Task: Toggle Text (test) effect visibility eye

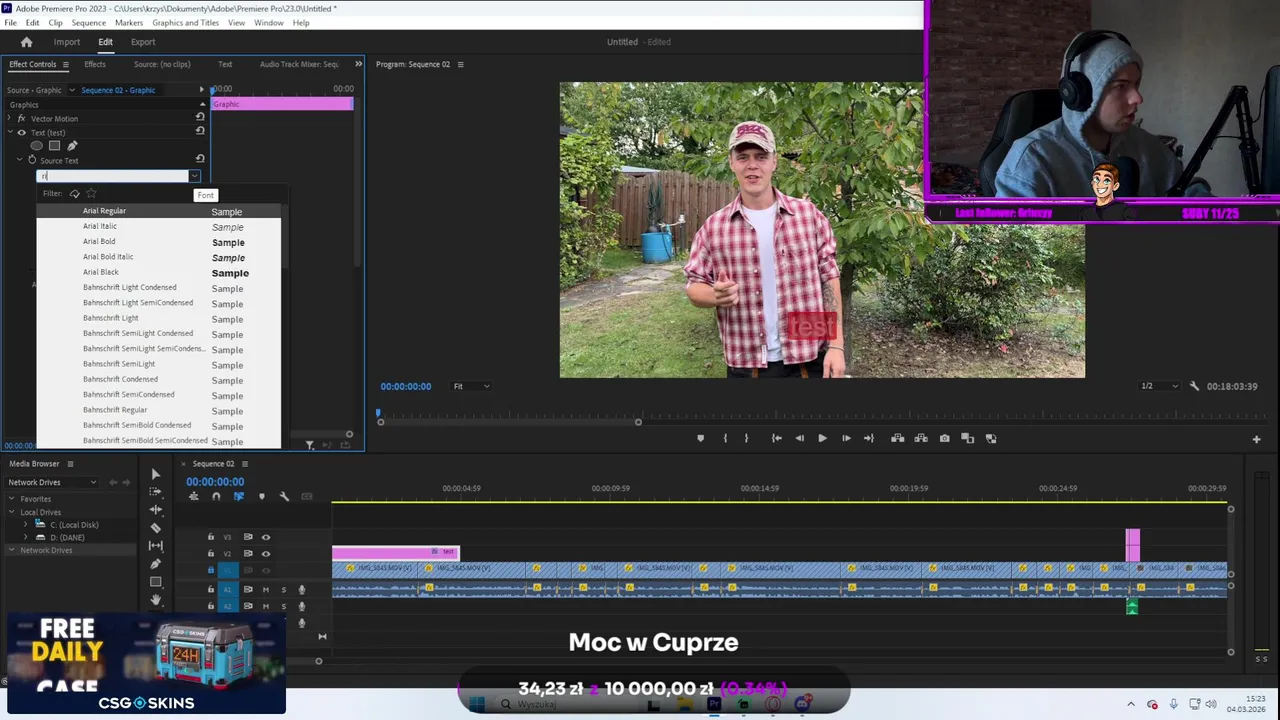Action: tap(22, 132)
